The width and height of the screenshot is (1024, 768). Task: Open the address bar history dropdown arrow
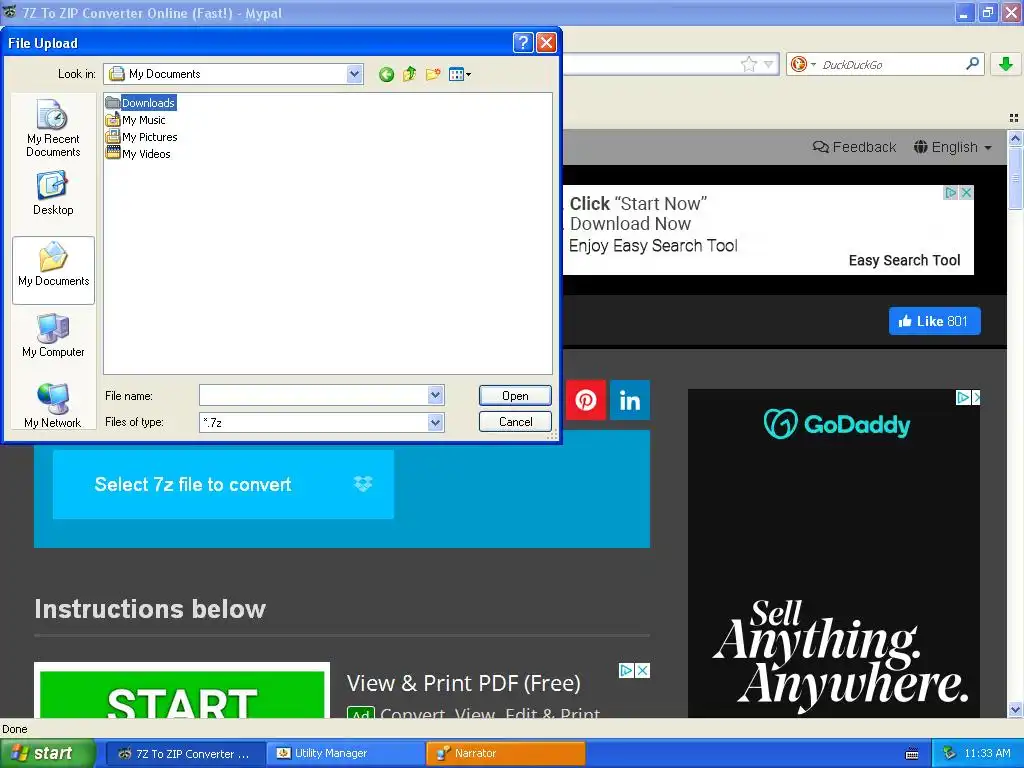[769, 64]
